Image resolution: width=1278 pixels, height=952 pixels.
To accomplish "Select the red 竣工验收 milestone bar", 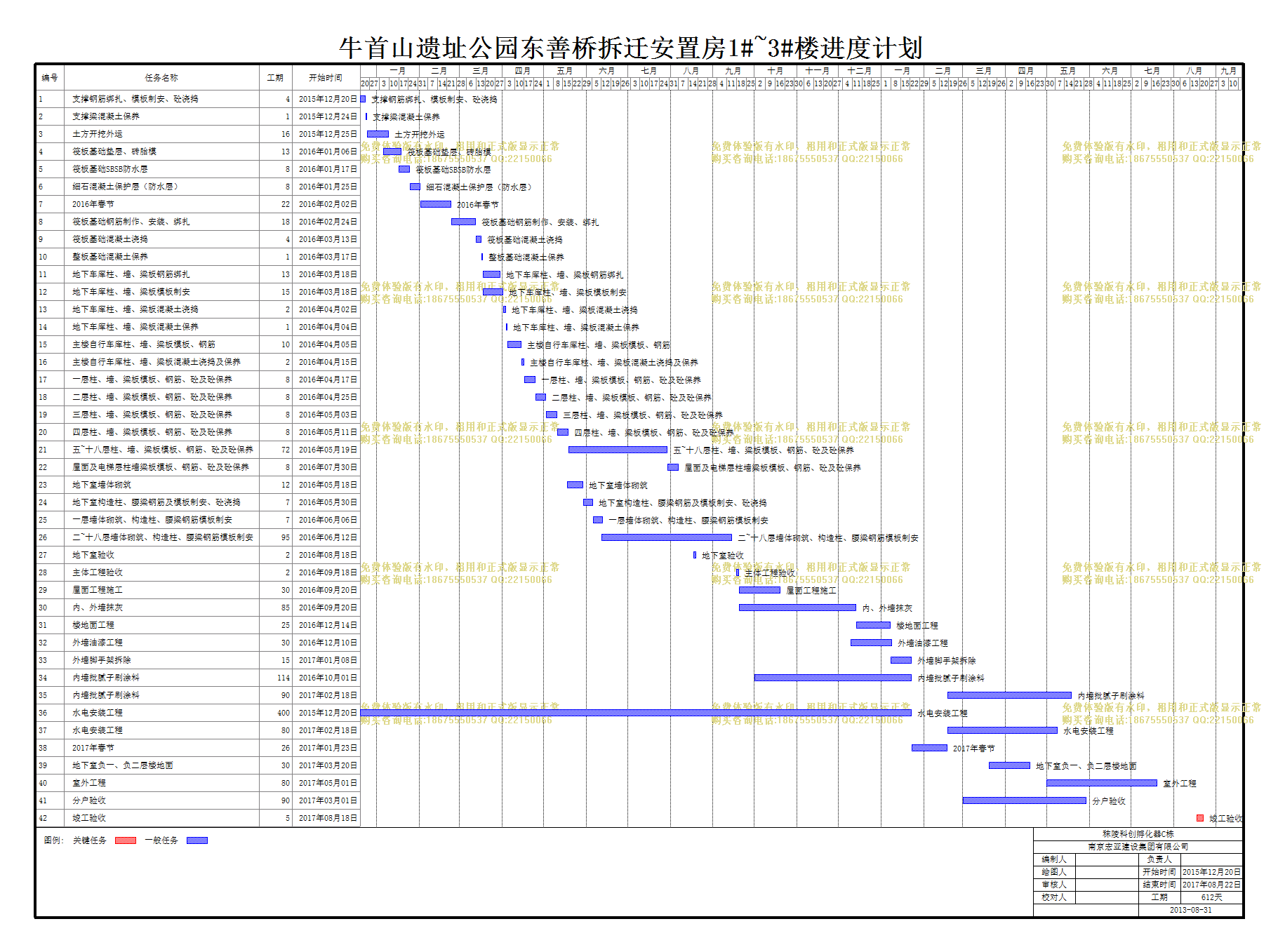I will [1200, 818].
